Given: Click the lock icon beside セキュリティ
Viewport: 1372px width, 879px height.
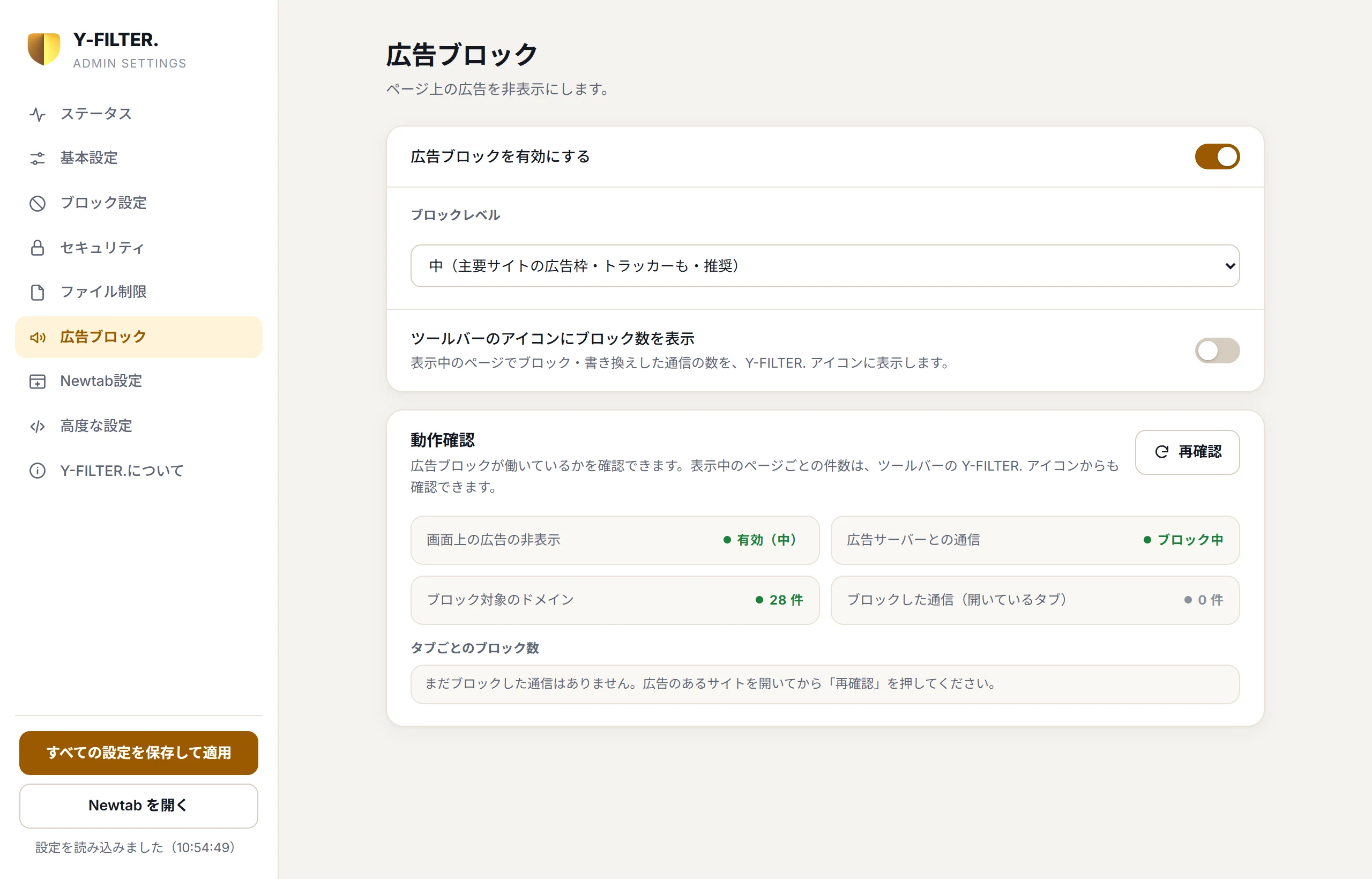Looking at the screenshot, I should 38,248.
